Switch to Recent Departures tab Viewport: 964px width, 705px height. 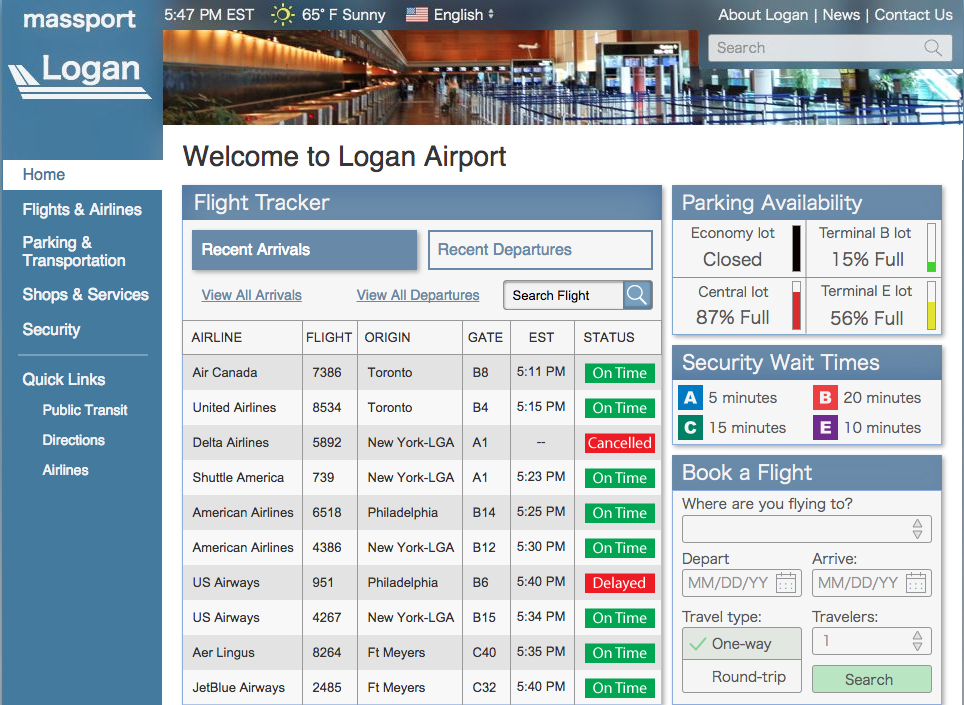pos(540,250)
